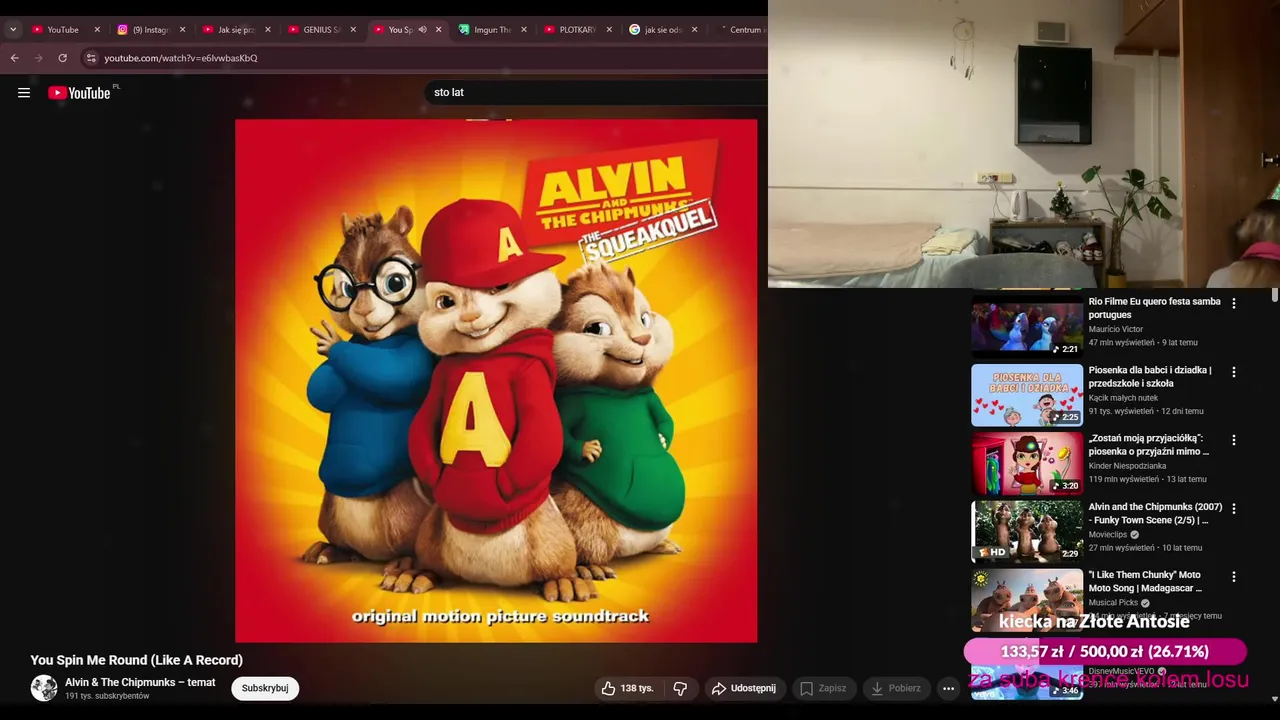Viewport: 1280px width, 720px height.
Task: Close the Instagram tab
Action: click(182, 30)
